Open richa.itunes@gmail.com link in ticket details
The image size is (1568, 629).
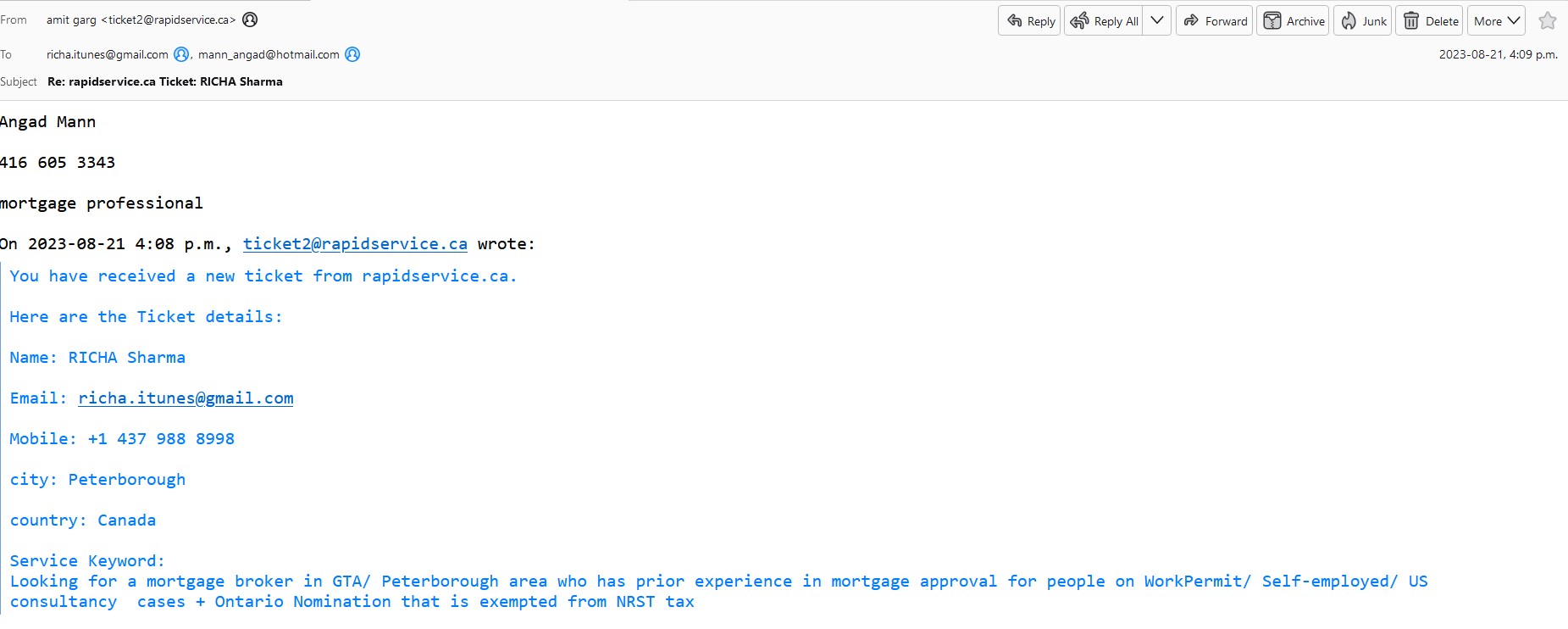pos(186,398)
